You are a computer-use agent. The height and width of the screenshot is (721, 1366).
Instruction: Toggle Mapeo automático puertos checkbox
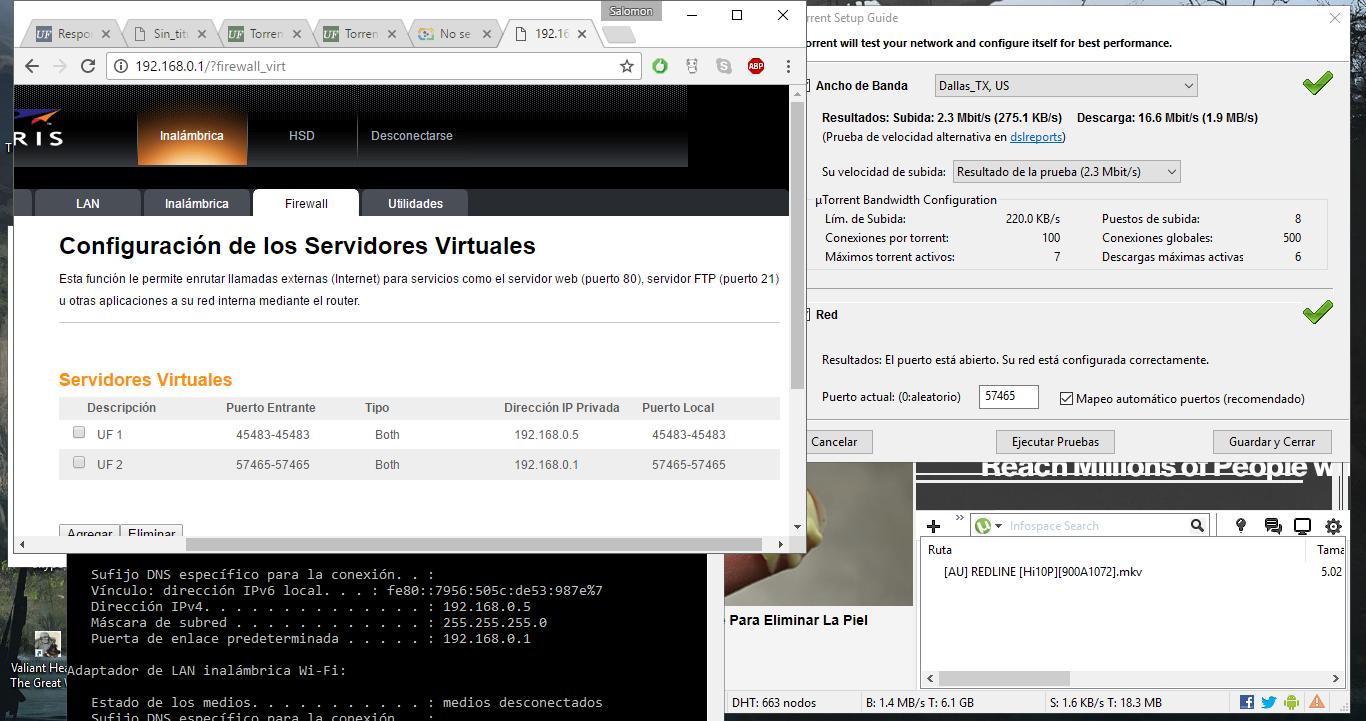[x=1066, y=398]
